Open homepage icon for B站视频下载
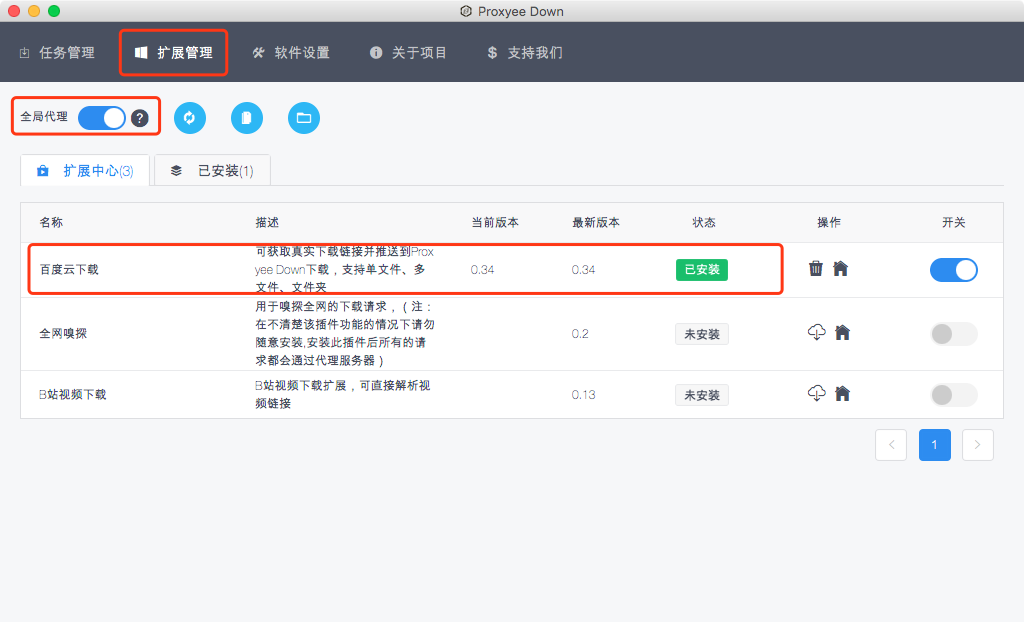Viewport: 1024px width, 622px height. coord(842,393)
